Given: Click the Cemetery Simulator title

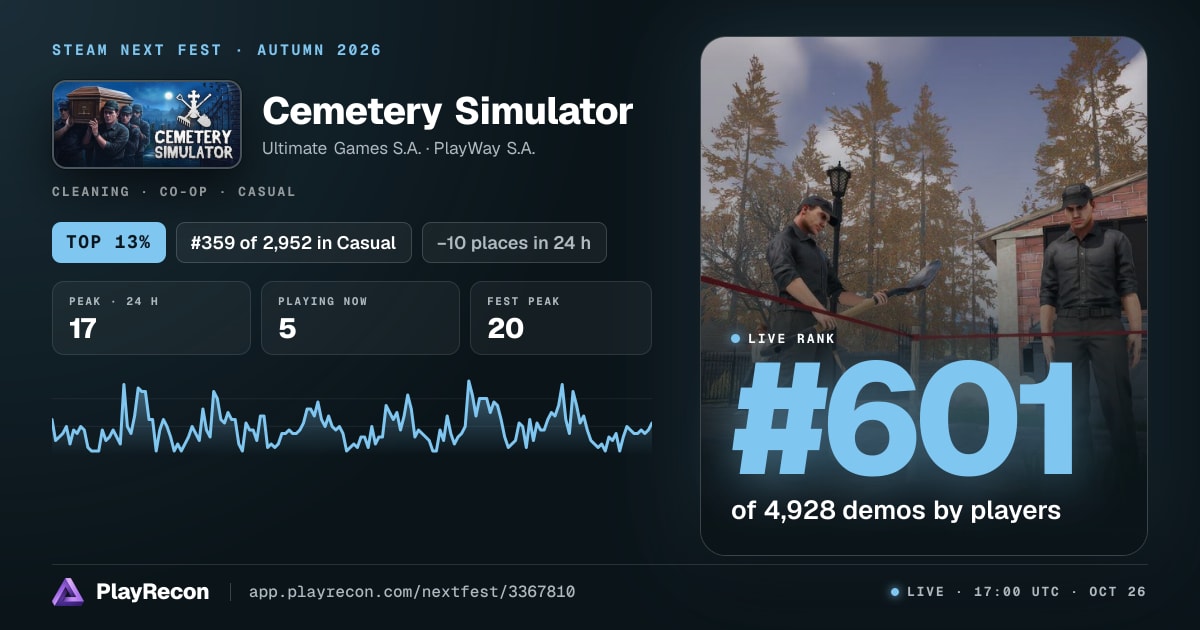Looking at the screenshot, I should [447, 111].
